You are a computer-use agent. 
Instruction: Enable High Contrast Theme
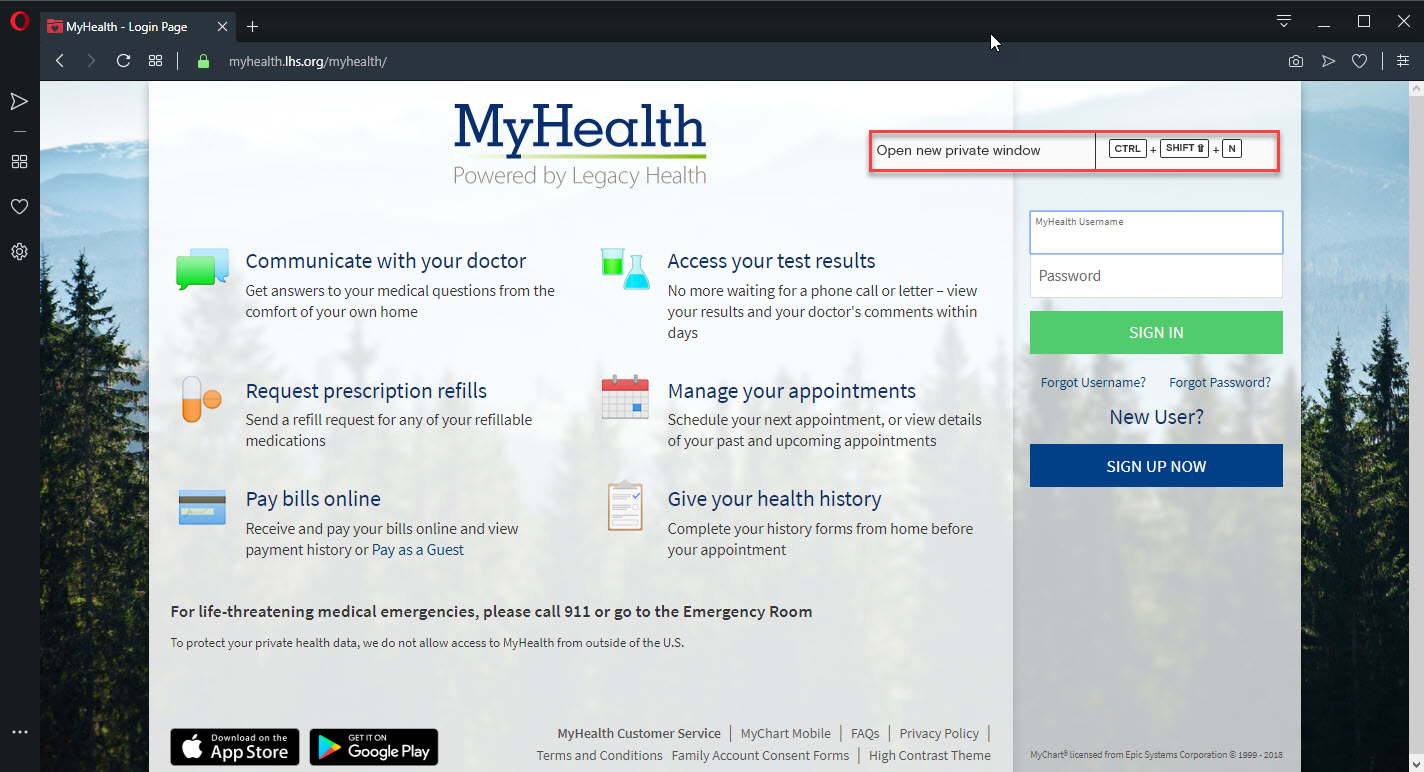[929, 755]
